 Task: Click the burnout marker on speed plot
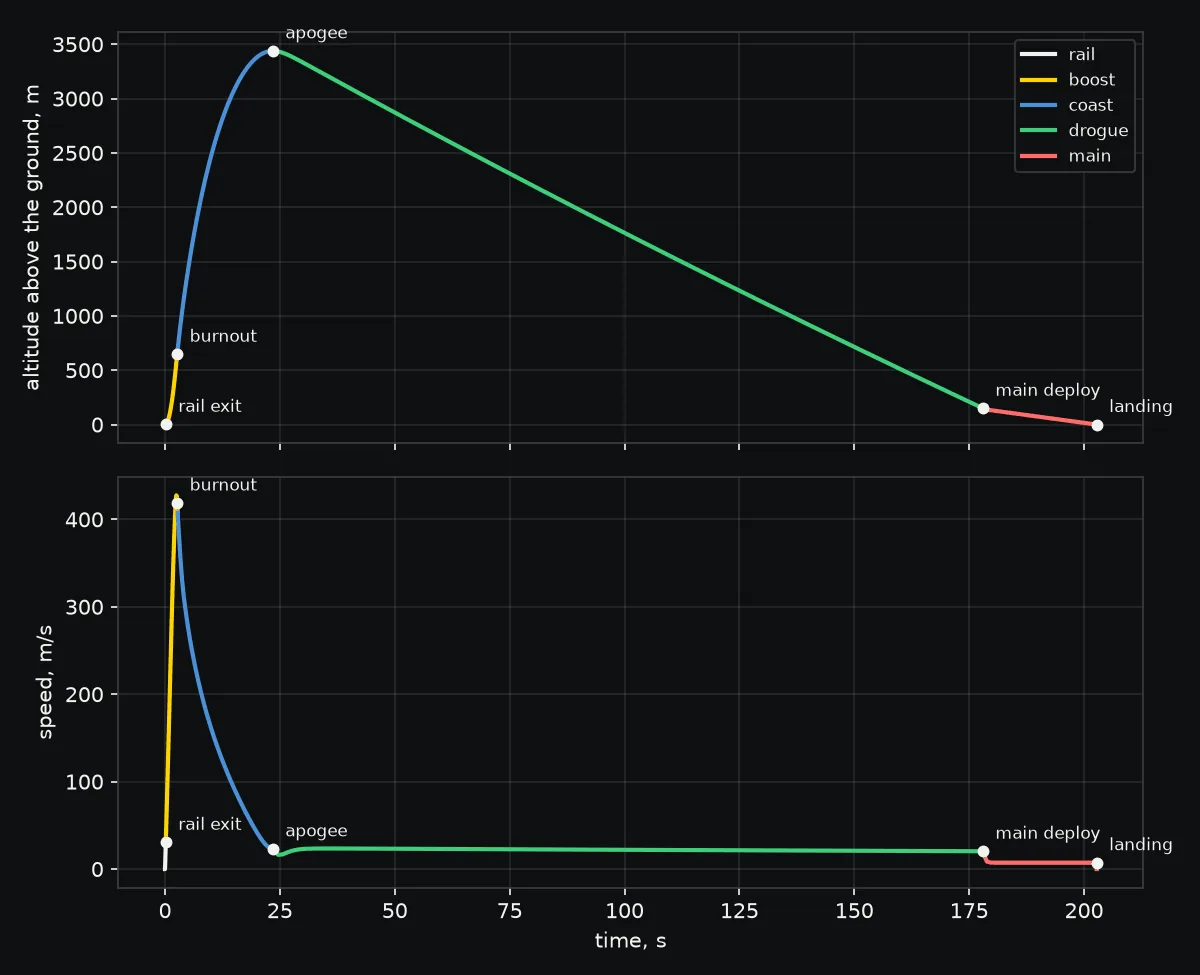pyautogui.click(x=177, y=503)
